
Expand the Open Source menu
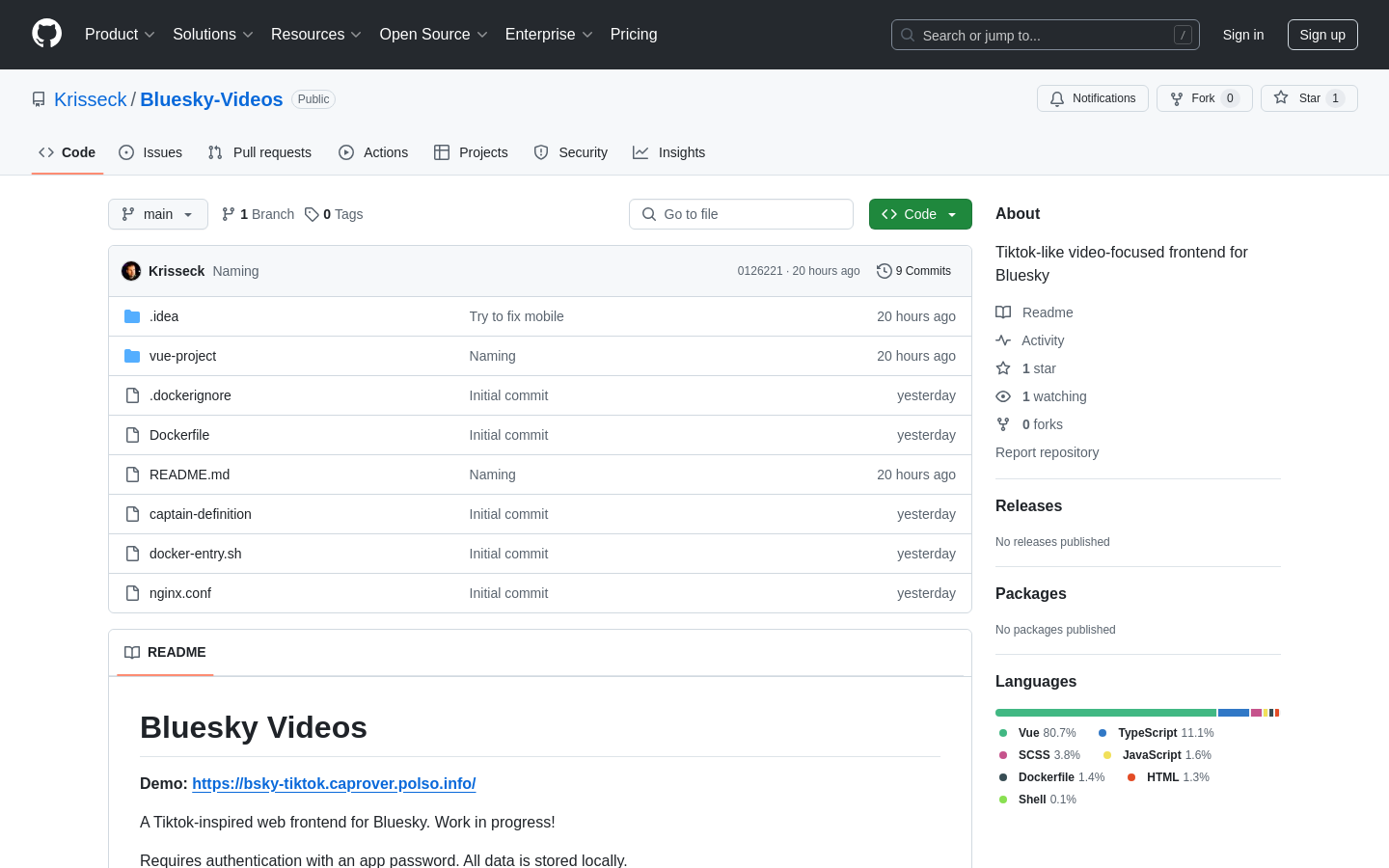[434, 35]
